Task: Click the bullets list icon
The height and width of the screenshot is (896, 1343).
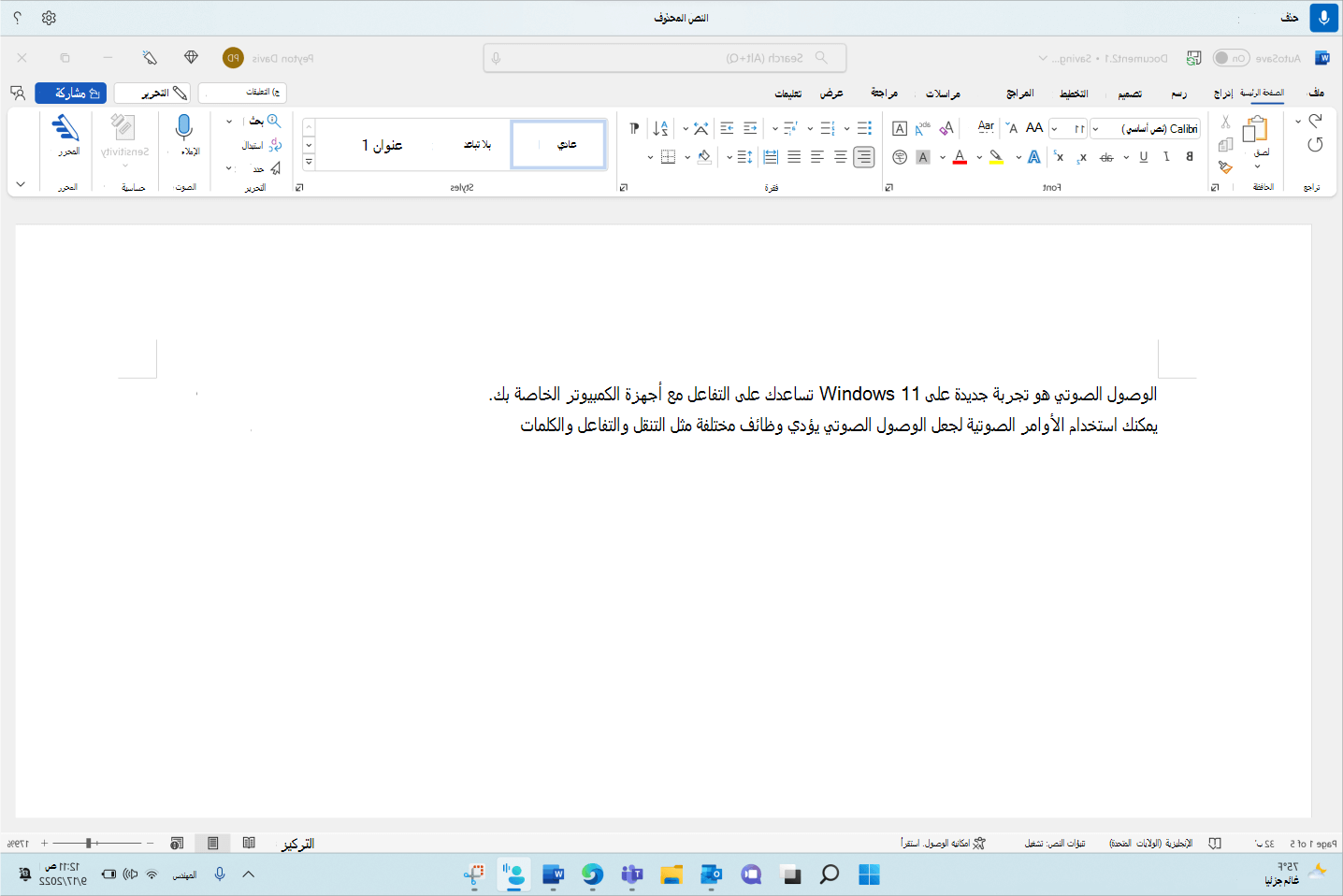Action: tap(864, 128)
